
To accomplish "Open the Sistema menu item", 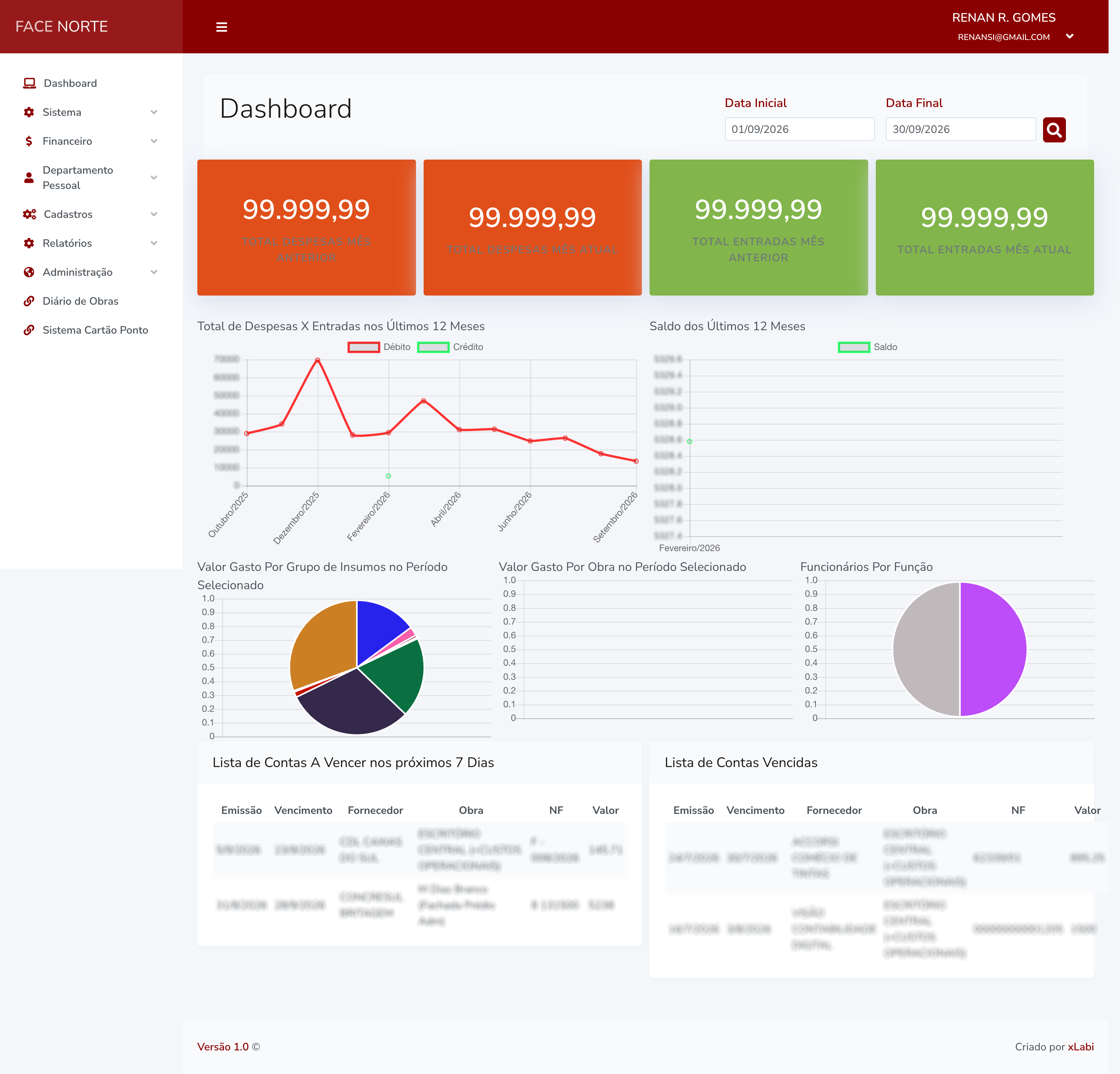I will pos(91,113).
